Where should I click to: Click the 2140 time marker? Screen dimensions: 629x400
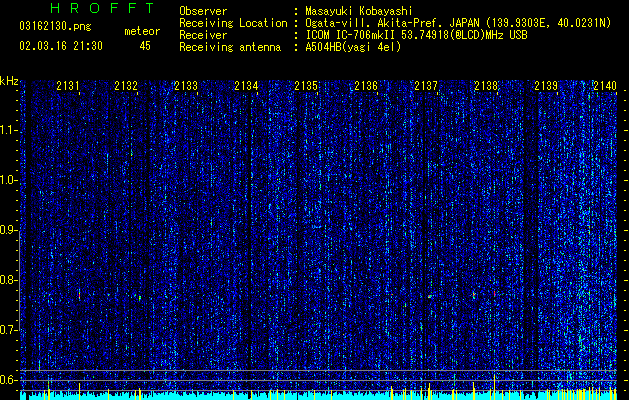605,86
